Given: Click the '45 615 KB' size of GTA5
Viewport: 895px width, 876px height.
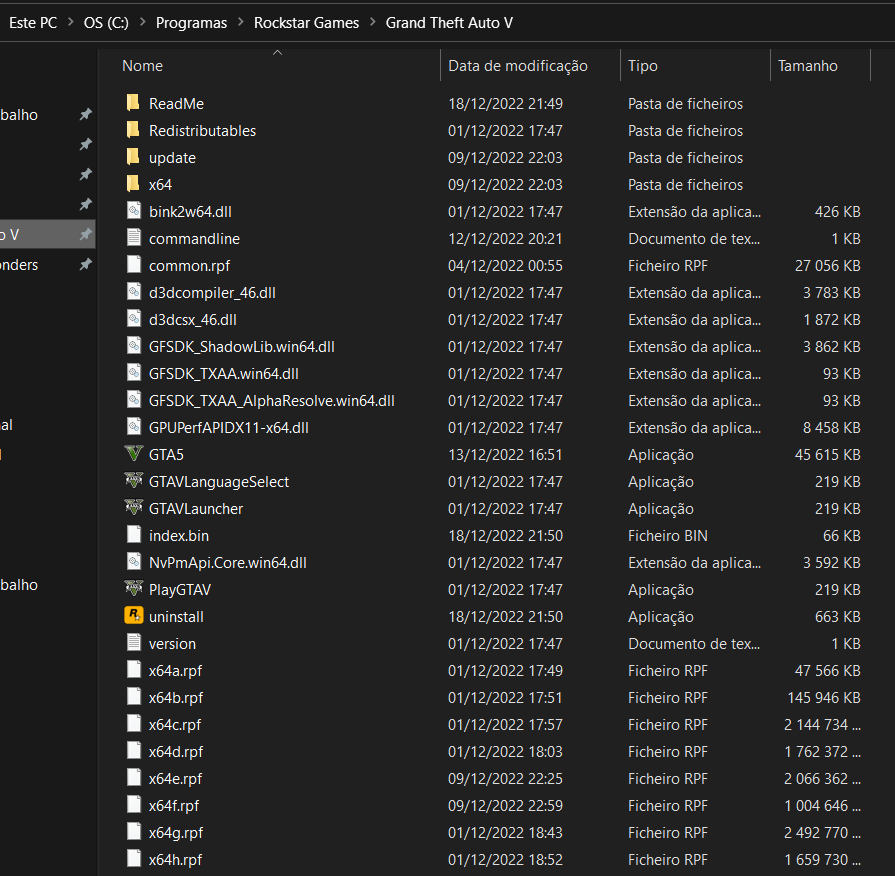Looking at the screenshot, I should (828, 454).
